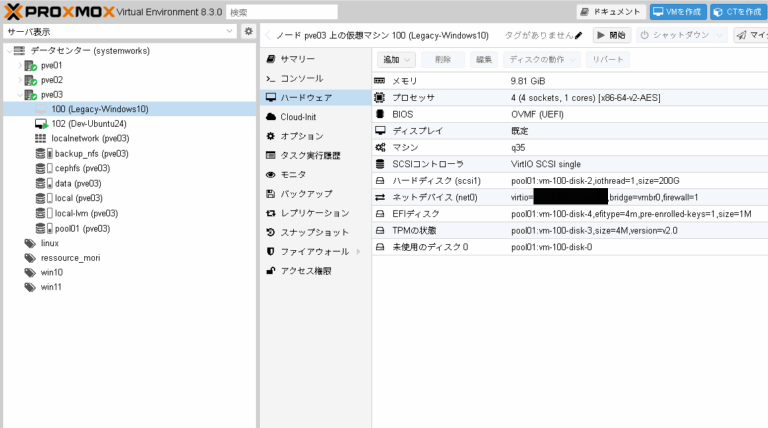768x428 pixels.
Task: Click the Proxmox logo
Action: click(x=59, y=11)
